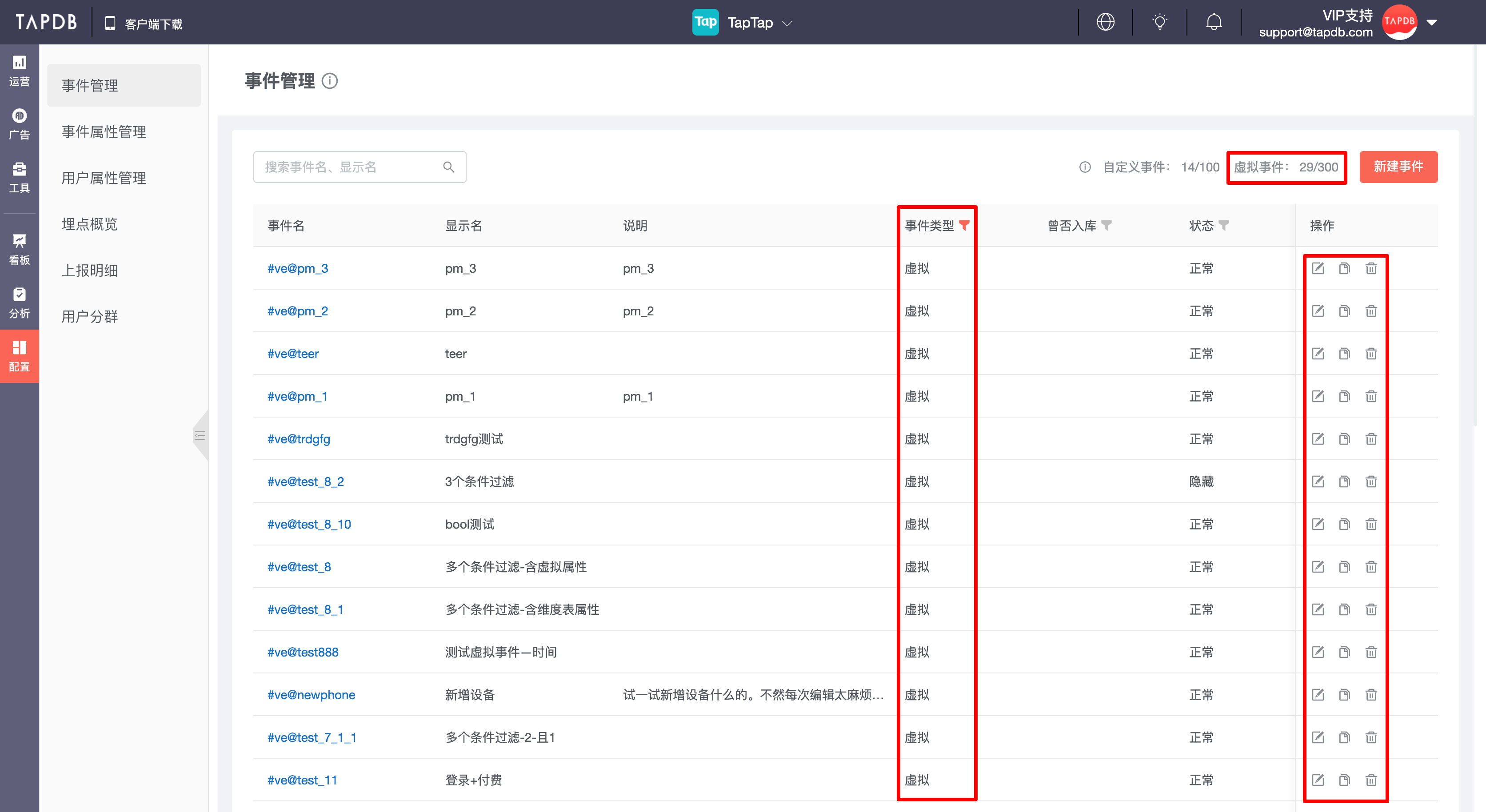Image resolution: width=1486 pixels, height=812 pixels.
Task: Click the support@tapdb.com account text
Action: [x=1315, y=32]
